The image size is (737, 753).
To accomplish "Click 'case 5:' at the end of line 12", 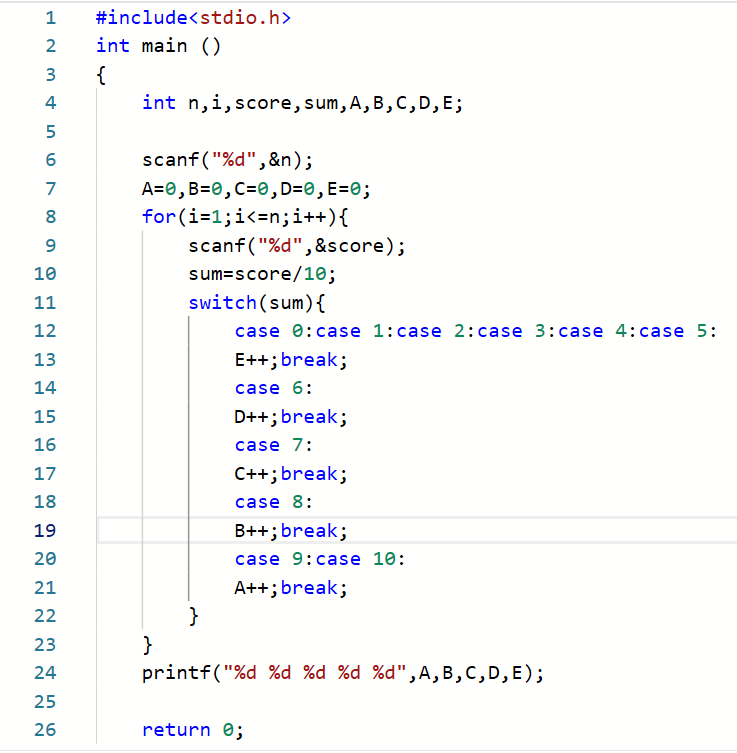I will tap(678, 331).
